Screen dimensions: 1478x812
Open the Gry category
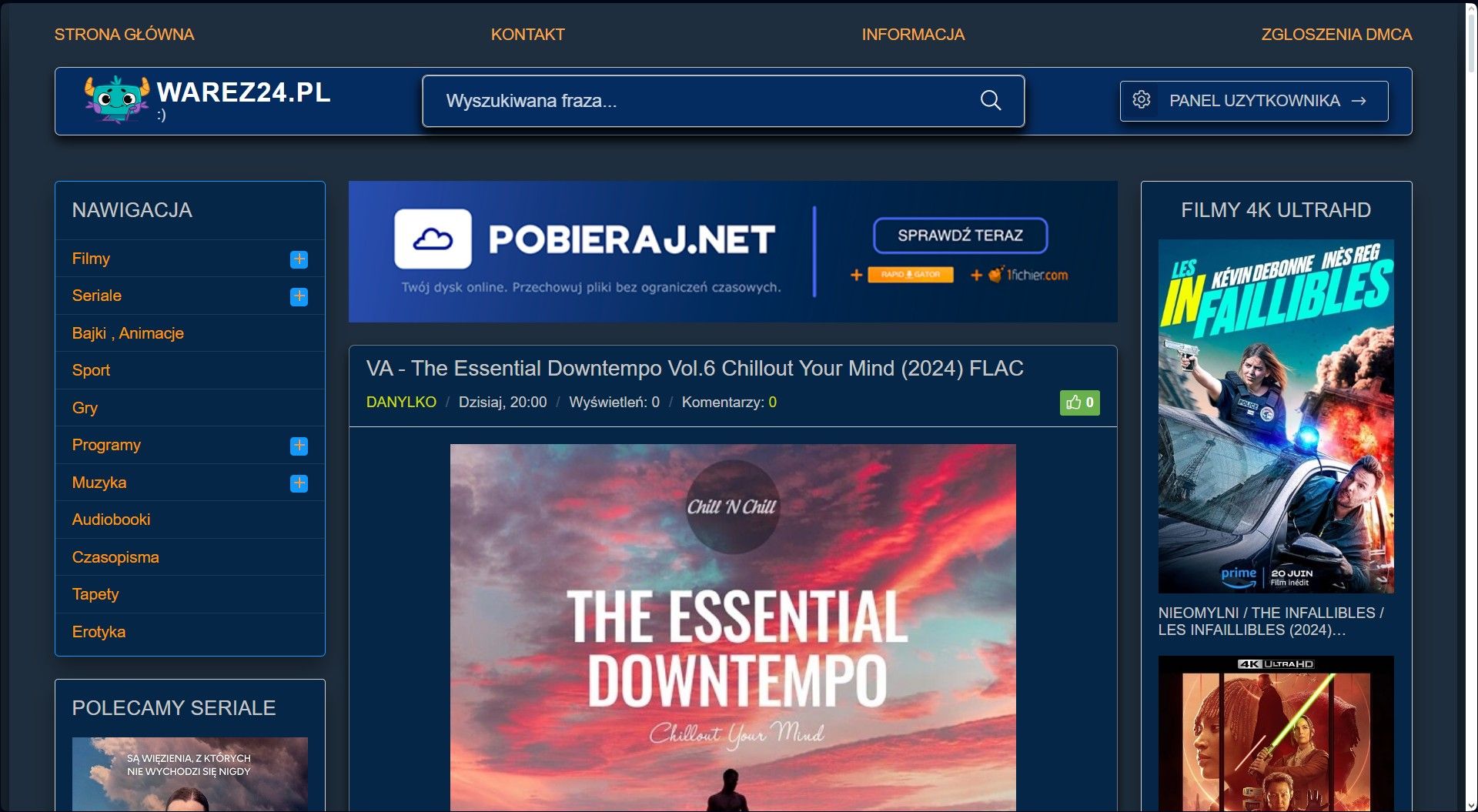tap(85, 408)
